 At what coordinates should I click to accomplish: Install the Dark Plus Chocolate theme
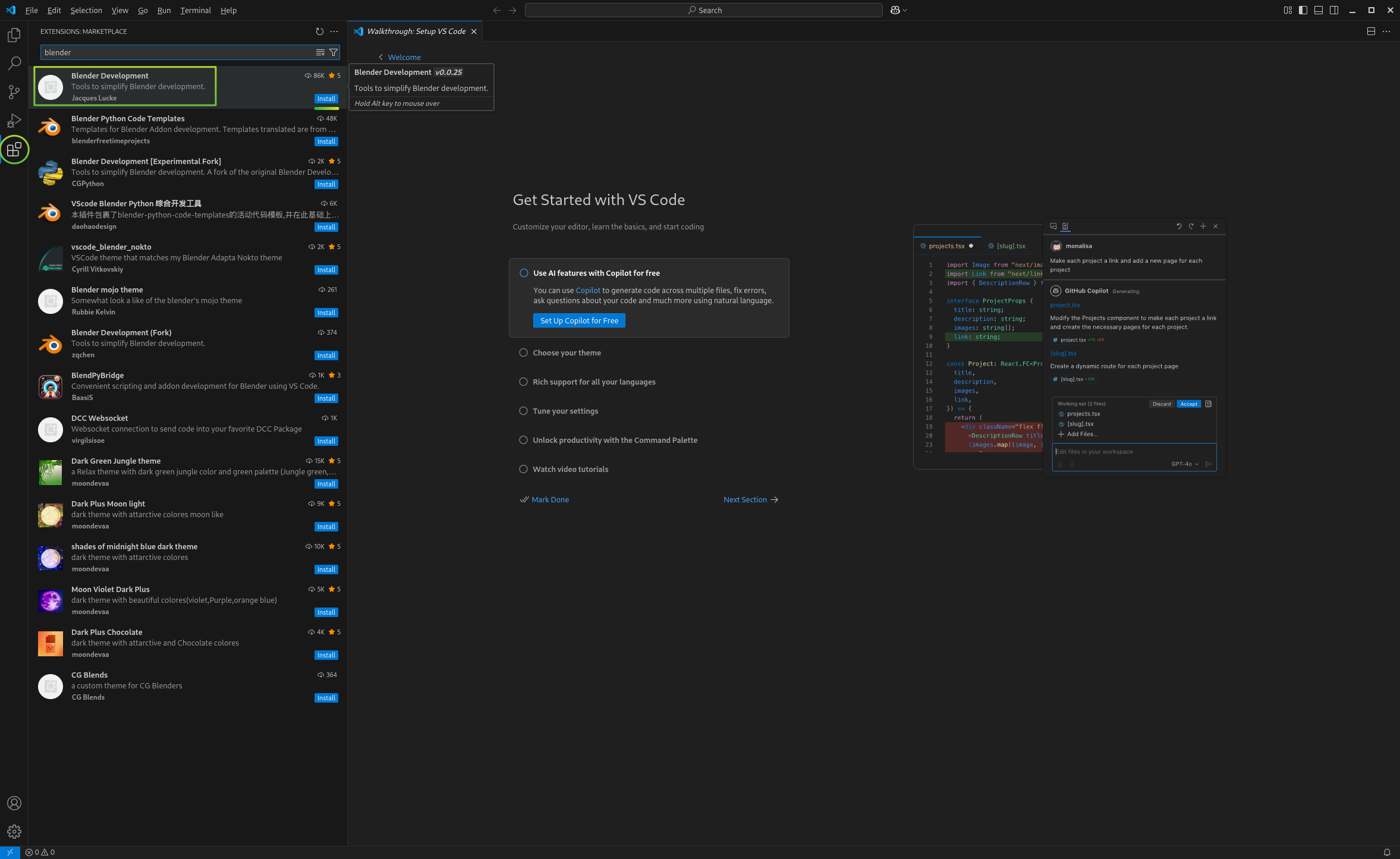coord(326,655)
